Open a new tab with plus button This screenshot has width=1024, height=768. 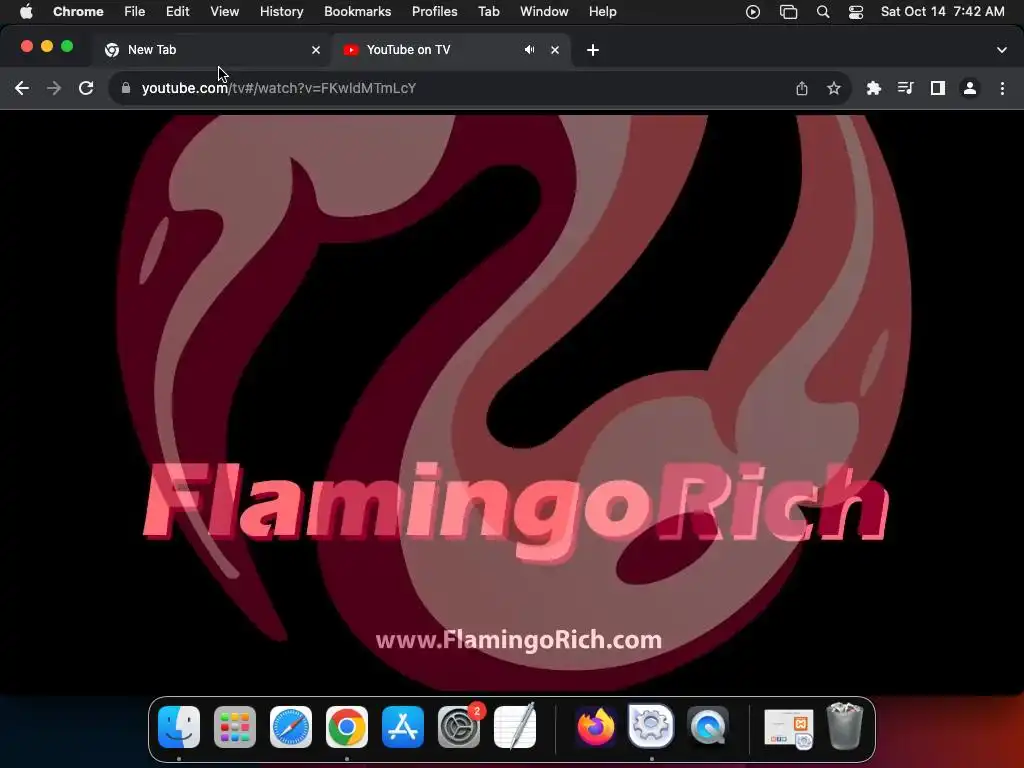593,50
